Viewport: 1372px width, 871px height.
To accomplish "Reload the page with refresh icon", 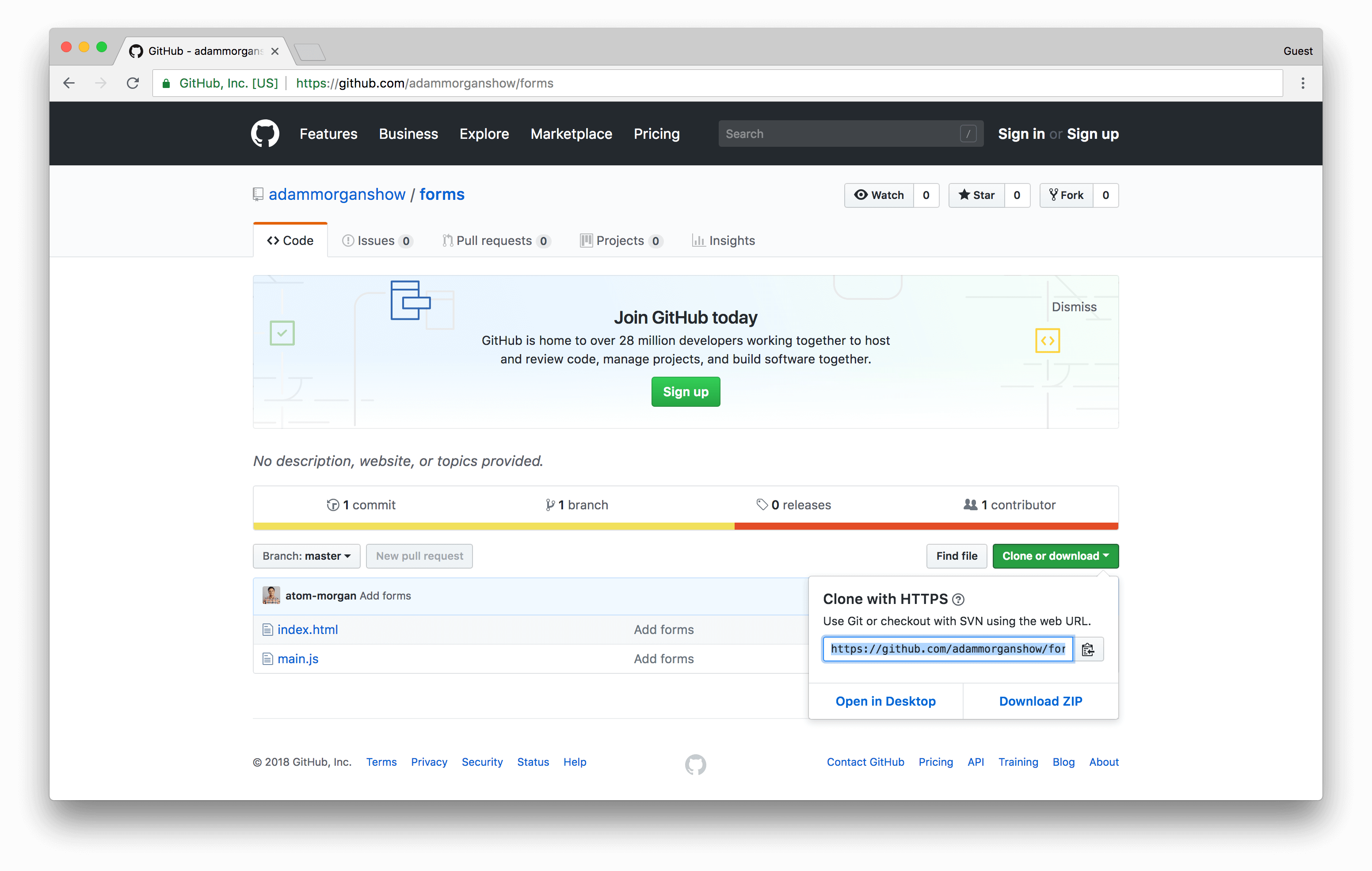I will (x=133, y=83).
